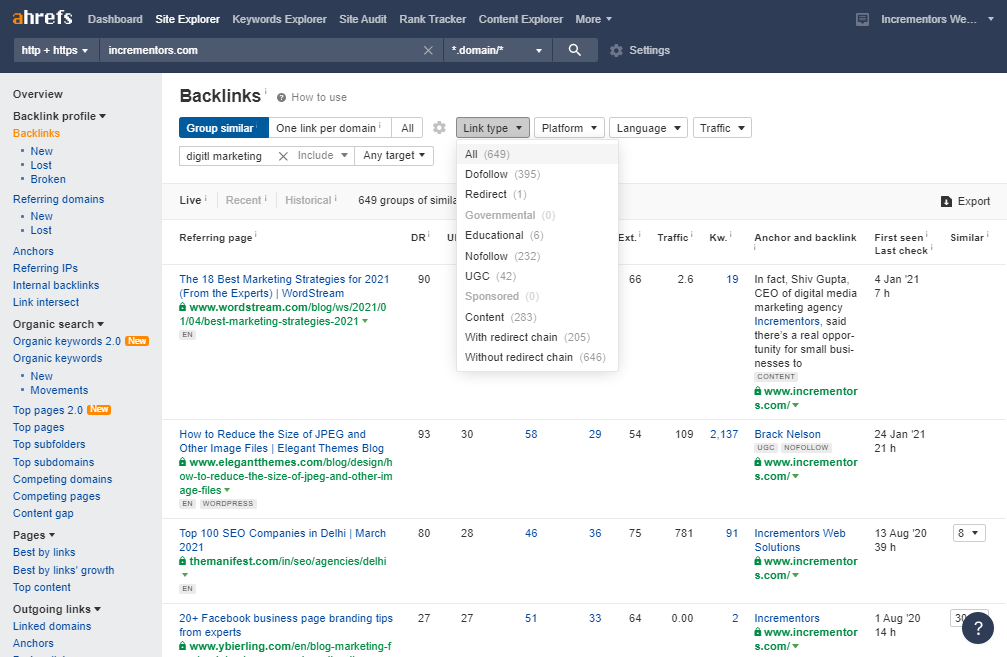The height and width of the screenshot is (657, 1007).
Task: Open Link intersect in sidebar
Action: 46,302
